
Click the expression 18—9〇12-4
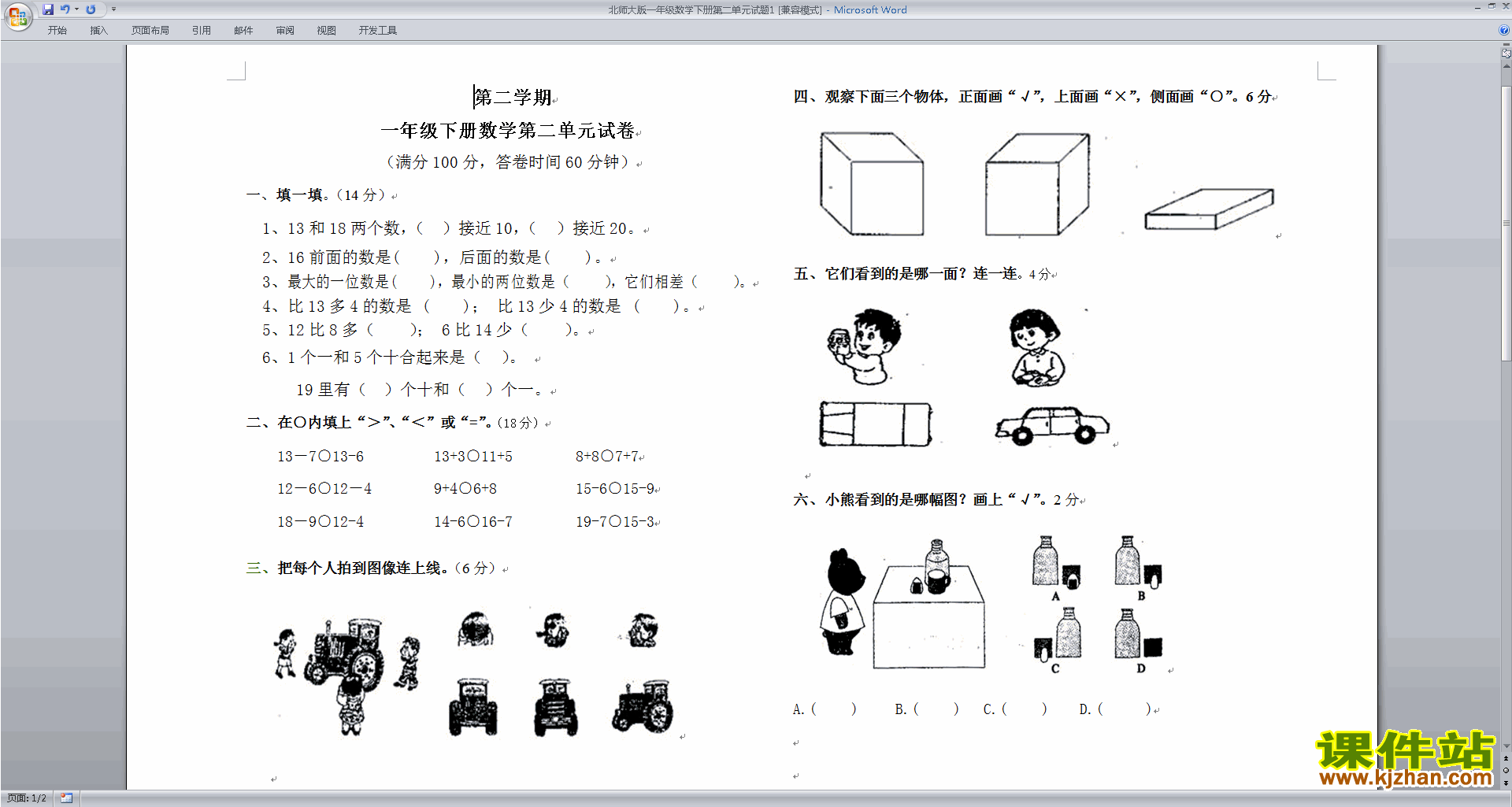pos(321,522)
